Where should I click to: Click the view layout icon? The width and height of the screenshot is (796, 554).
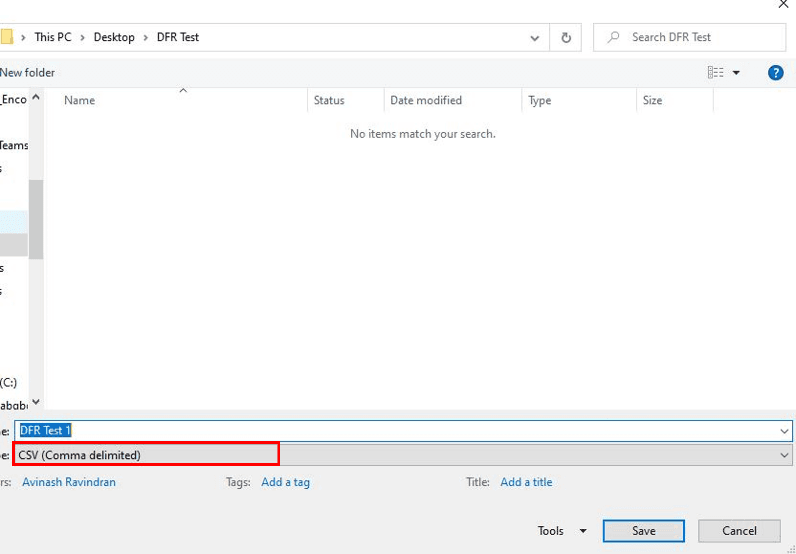[715, 73]
